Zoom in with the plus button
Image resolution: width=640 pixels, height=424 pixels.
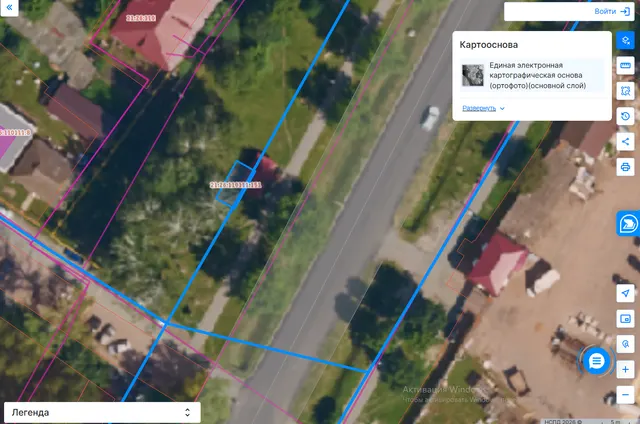(625, 370)
